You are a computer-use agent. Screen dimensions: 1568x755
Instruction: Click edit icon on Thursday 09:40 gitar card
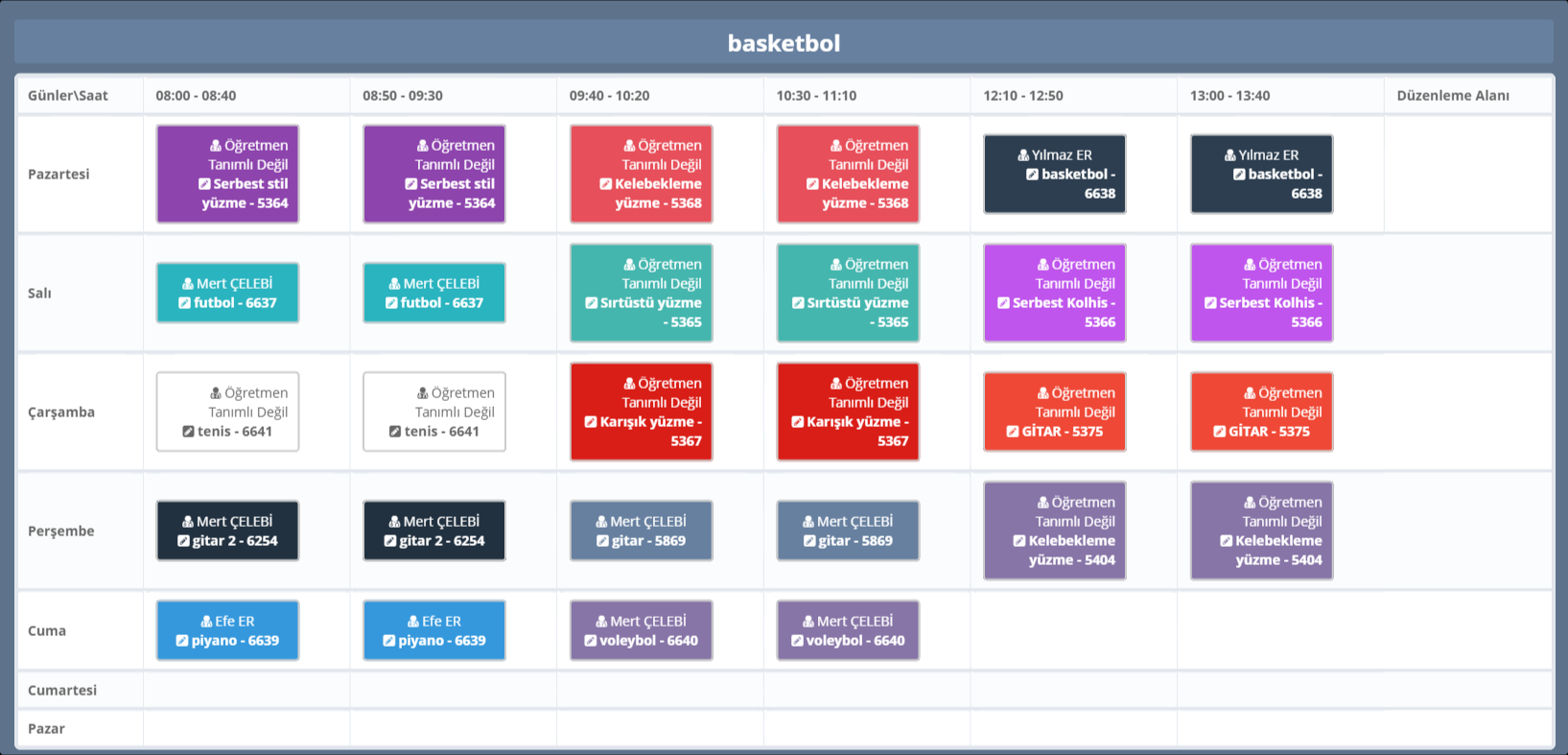point(602,541)
